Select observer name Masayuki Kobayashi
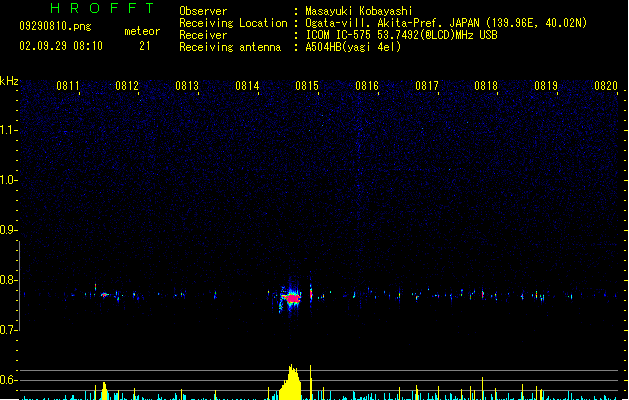 (x=359, y=11)
